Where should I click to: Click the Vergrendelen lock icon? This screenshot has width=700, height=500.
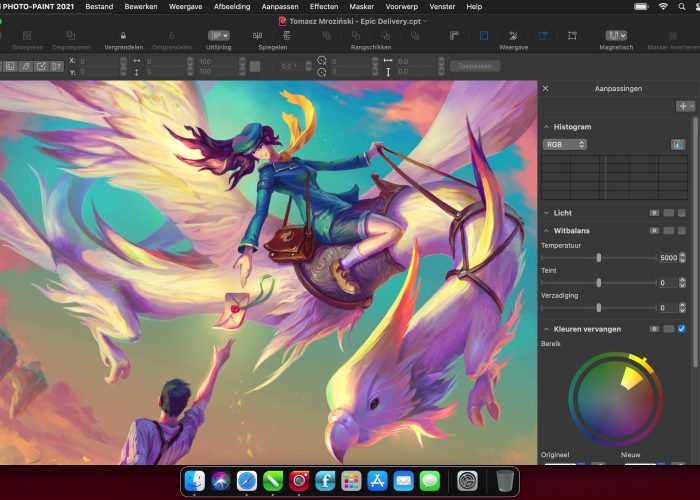pos(123,36)
